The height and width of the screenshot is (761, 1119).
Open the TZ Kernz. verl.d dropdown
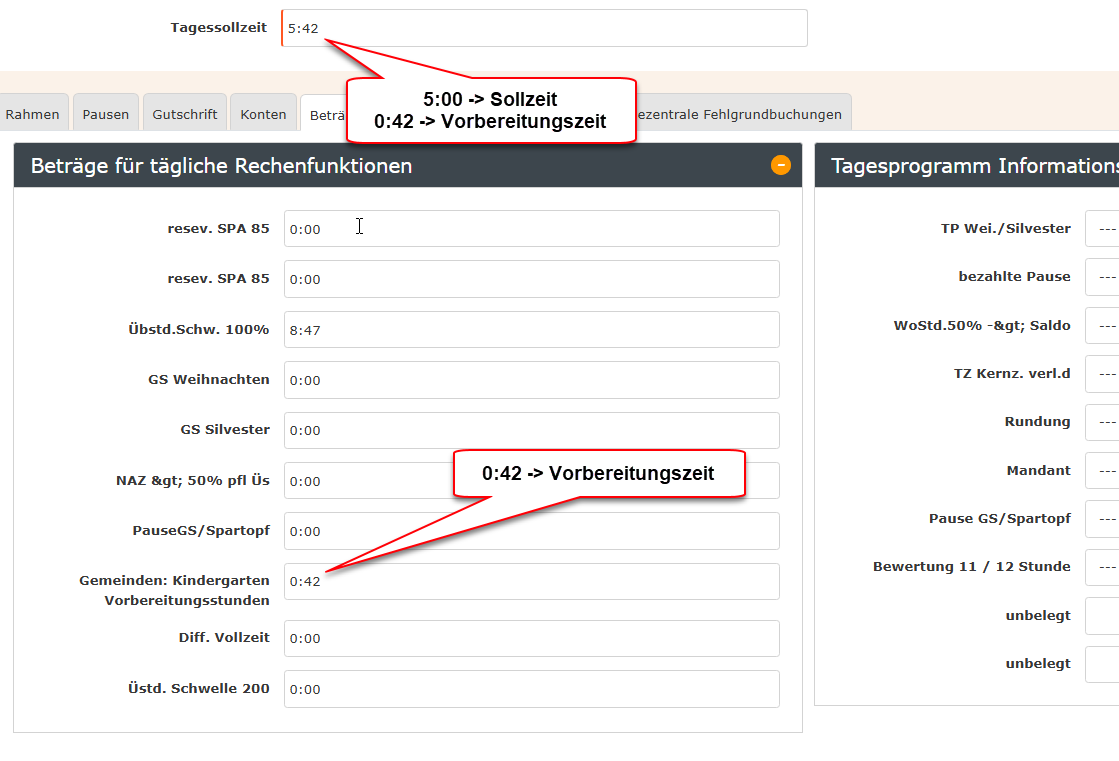click(x=1102, y=374)
